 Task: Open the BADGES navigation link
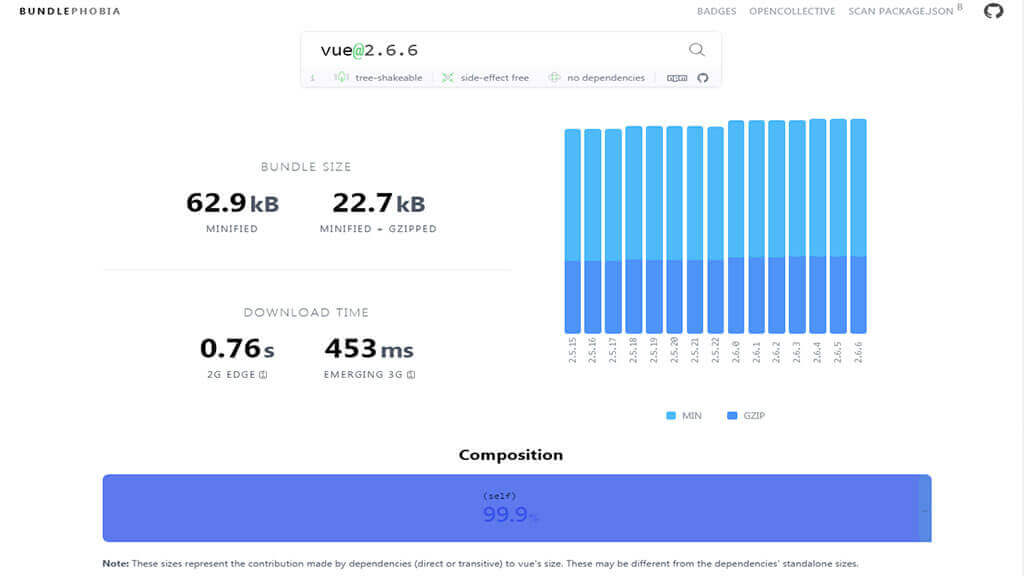716,11
